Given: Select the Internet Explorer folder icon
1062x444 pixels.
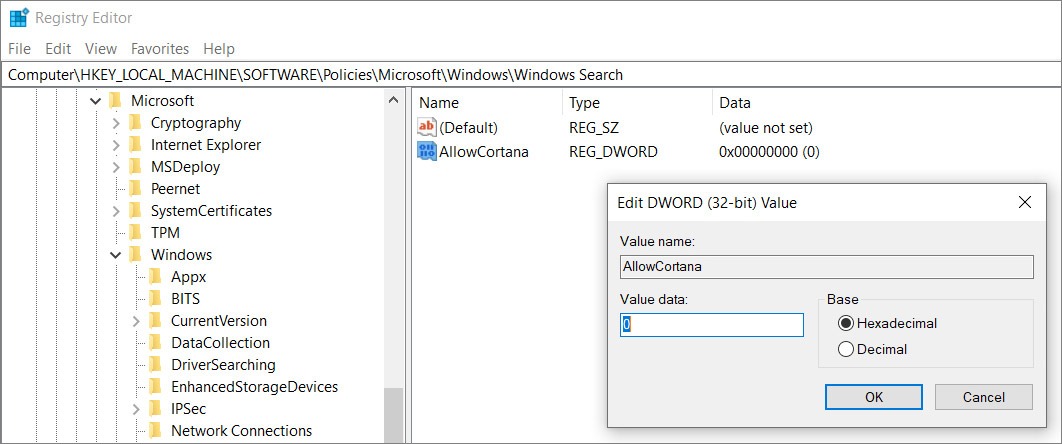Looking at the screenshot, I should click(x=135, y=144).
